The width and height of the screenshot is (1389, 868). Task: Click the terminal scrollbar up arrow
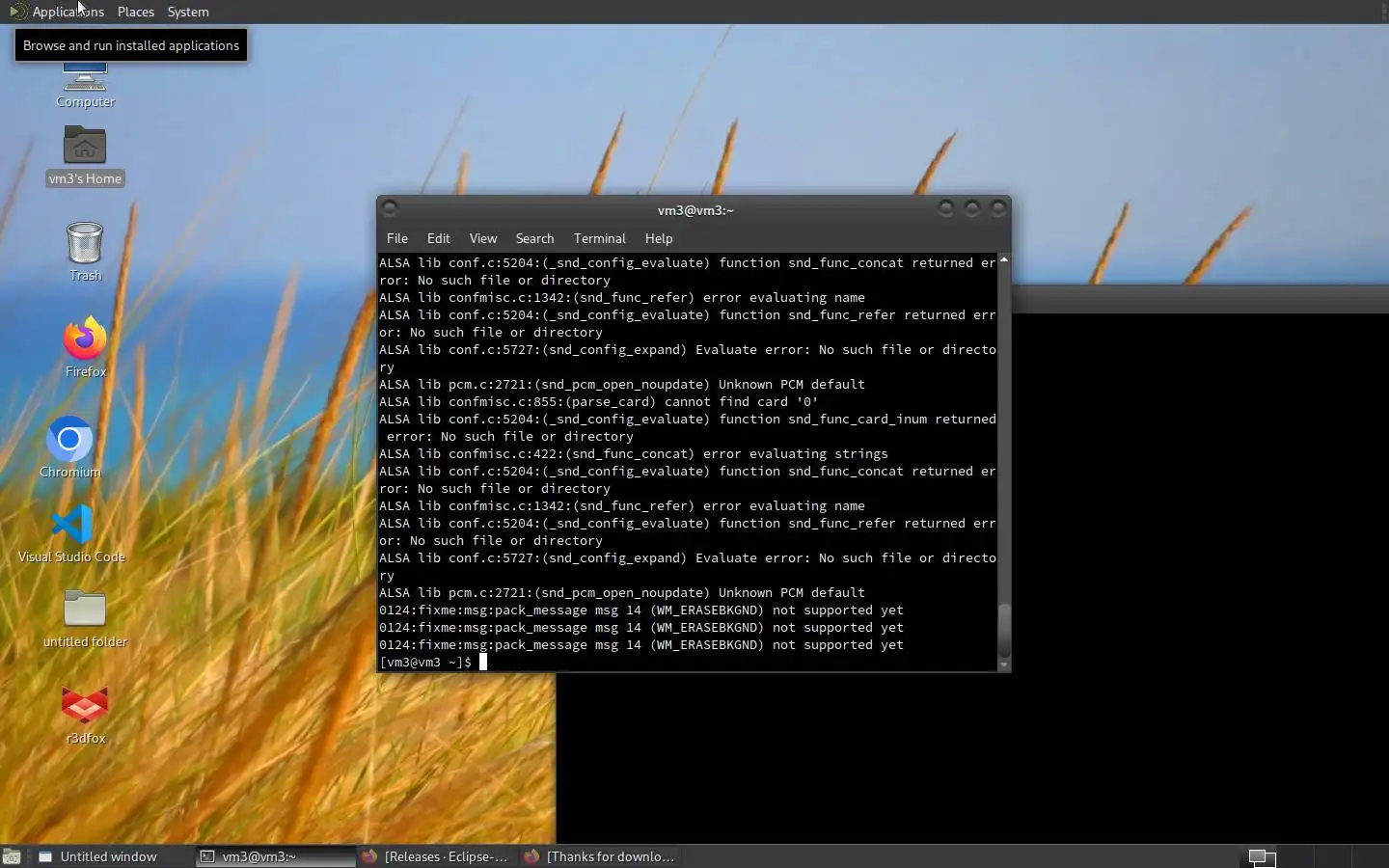1004,260
